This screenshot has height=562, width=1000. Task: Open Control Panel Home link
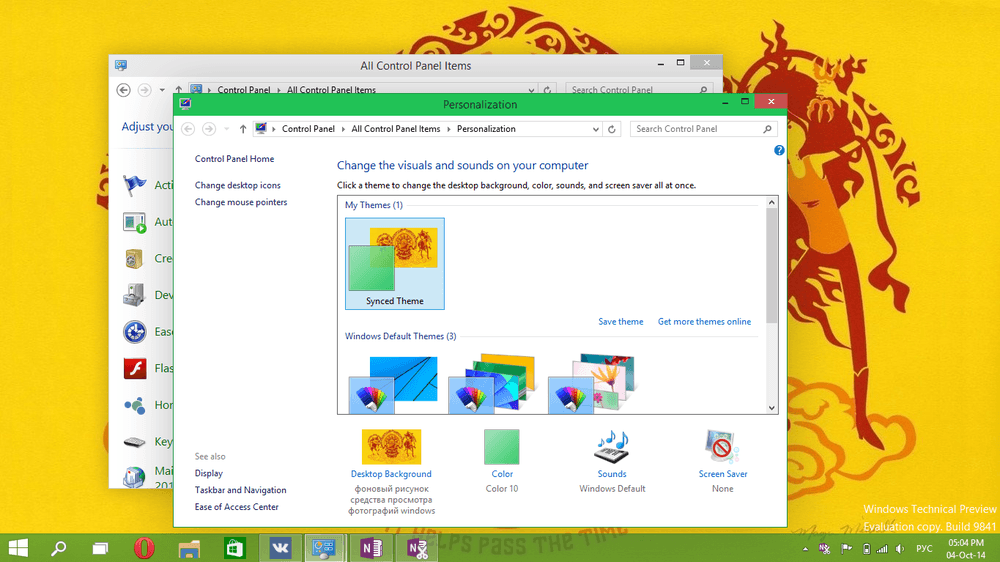point(234,159)
